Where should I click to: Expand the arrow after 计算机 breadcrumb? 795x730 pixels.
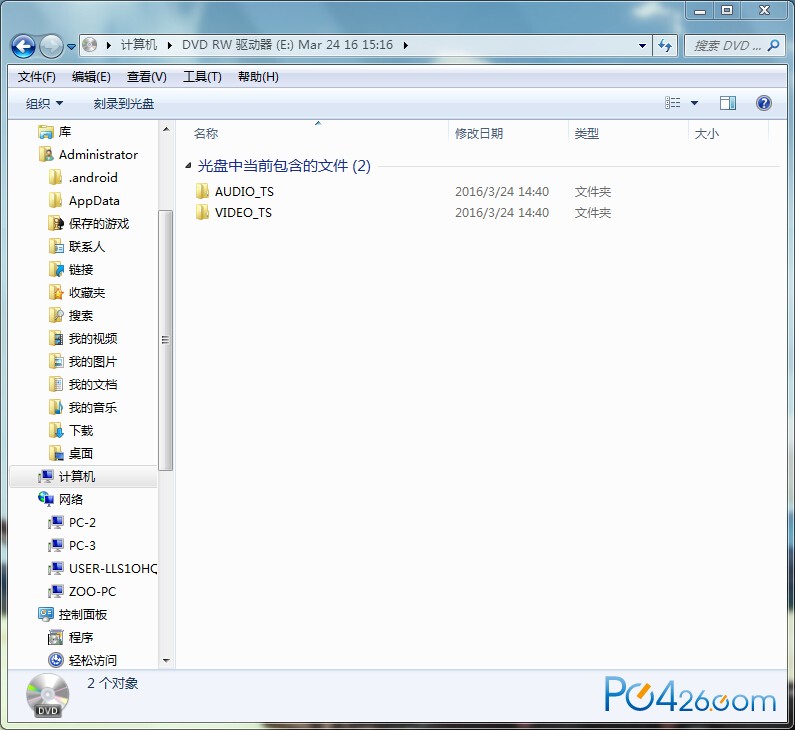point(170,45)
